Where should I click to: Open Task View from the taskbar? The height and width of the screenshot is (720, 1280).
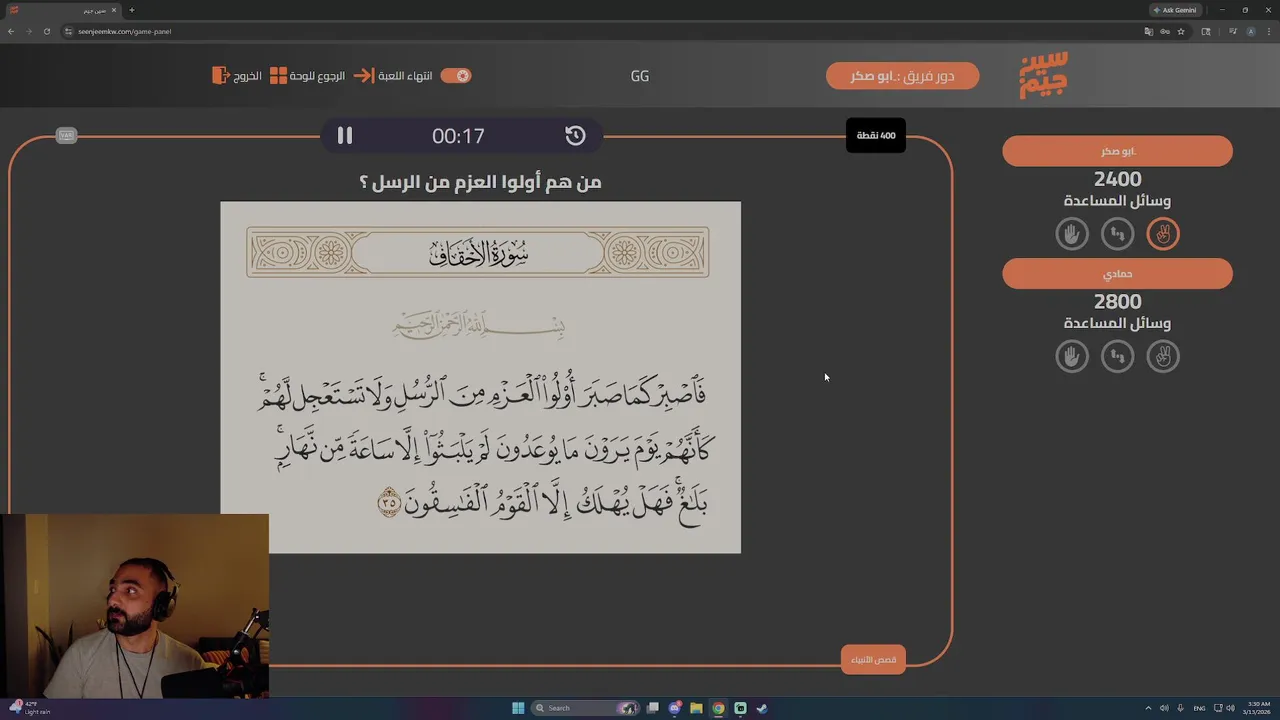point(653,708)
